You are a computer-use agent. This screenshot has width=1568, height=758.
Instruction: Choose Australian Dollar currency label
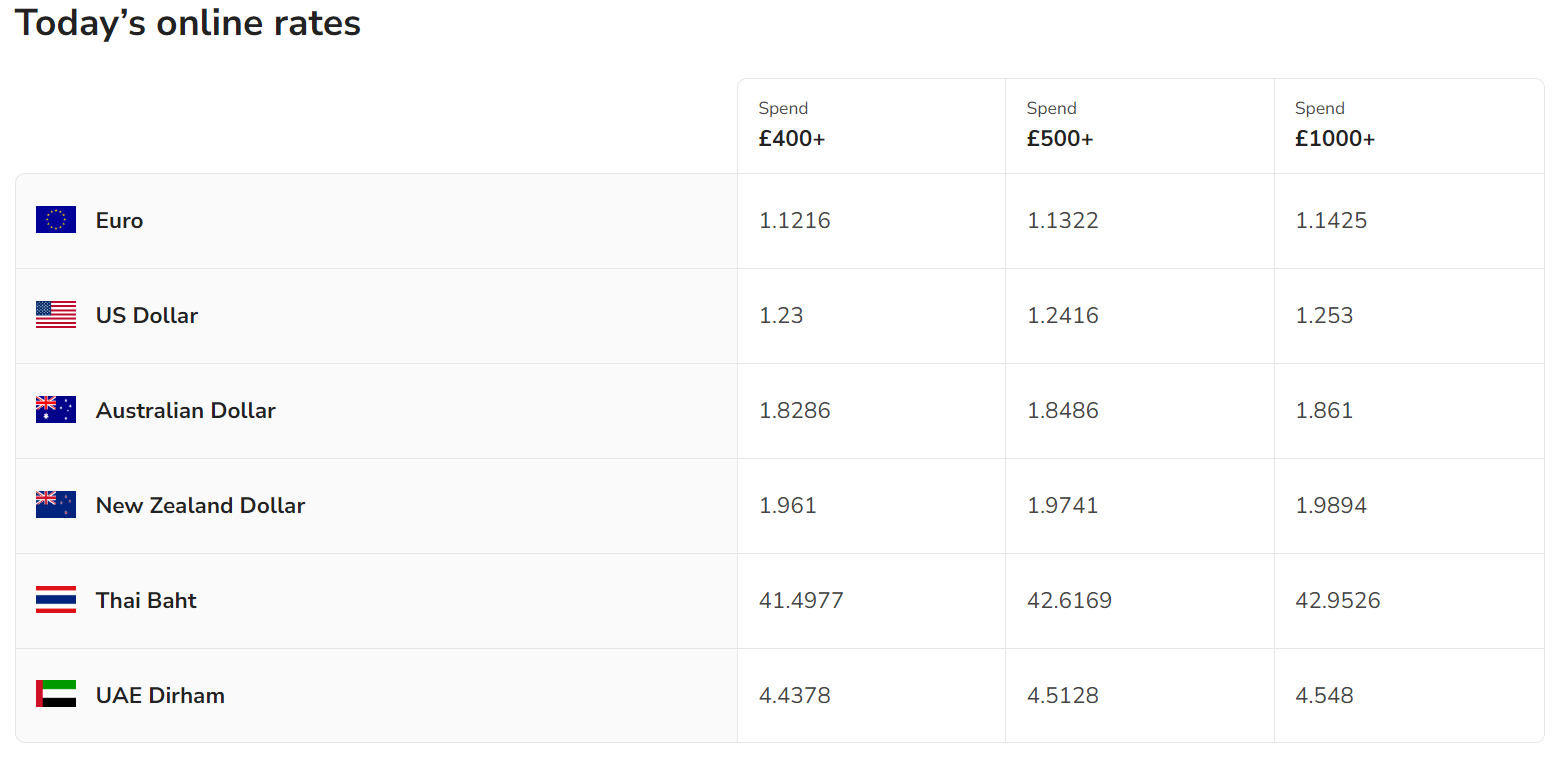pyautogui.click(x=185, y=411)
